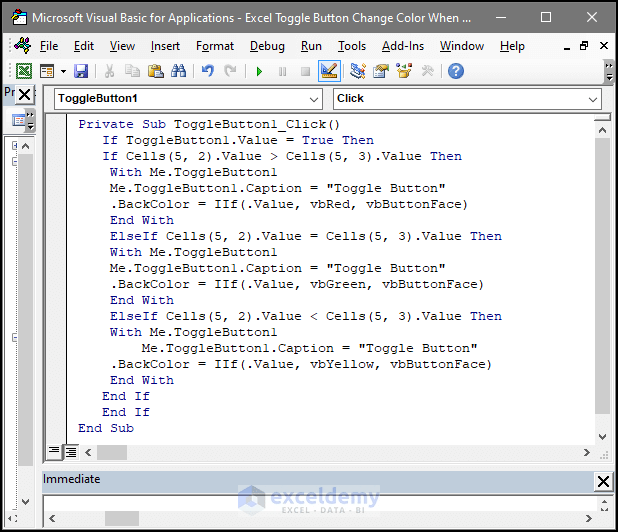Open the File menu

point(49,46)
